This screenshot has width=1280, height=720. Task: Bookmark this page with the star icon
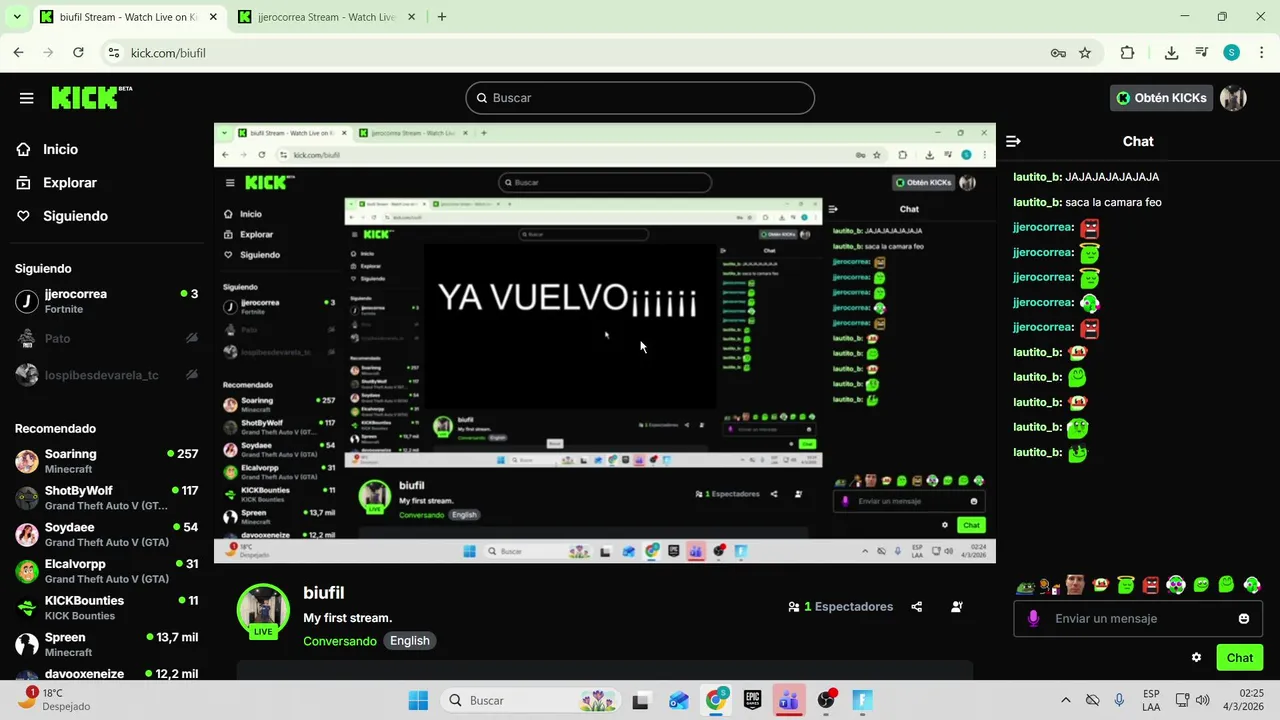click(x=1085, y=53)
